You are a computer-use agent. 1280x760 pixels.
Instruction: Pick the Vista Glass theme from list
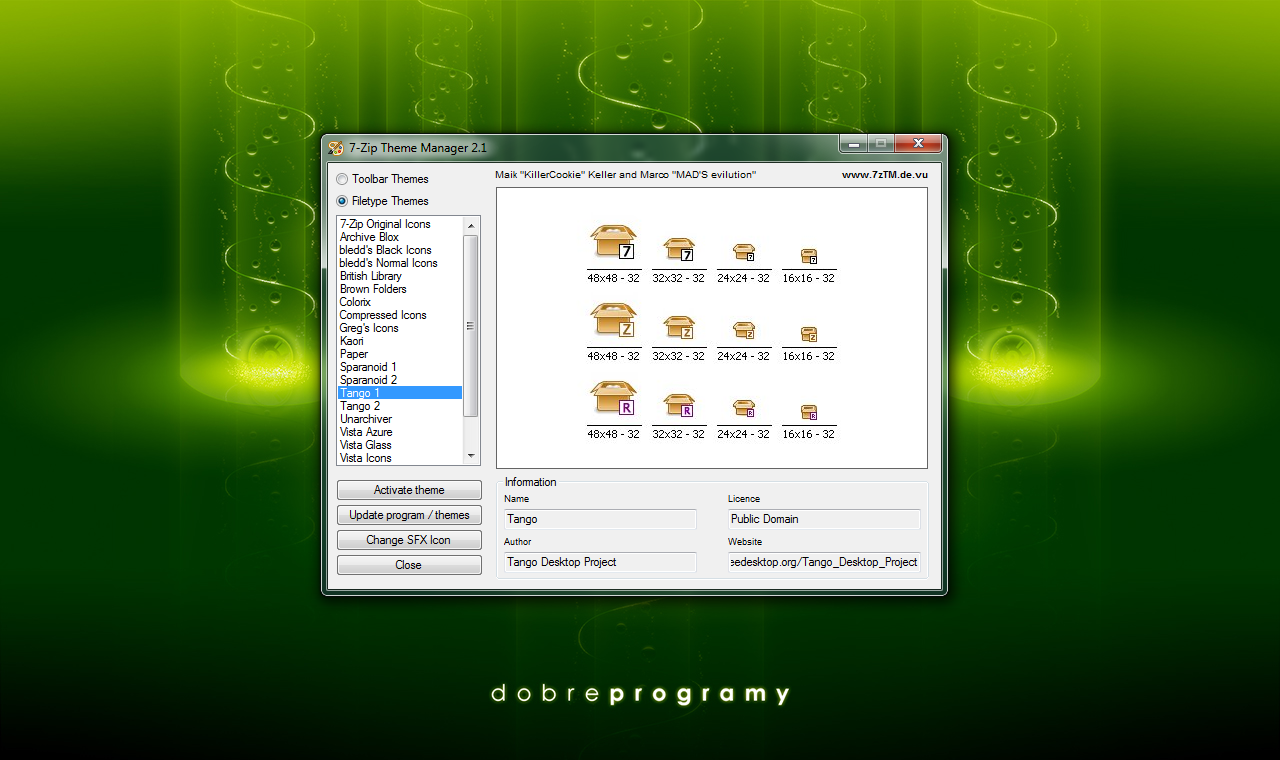point(365,445)
